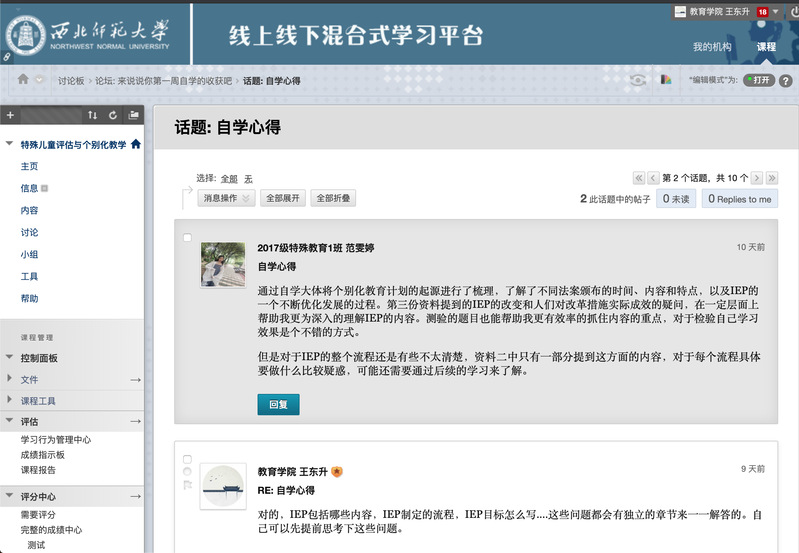Switch to the 我的机构 tab
The height and width of the screenshot is (553, 799).
[x=712, y=47]
